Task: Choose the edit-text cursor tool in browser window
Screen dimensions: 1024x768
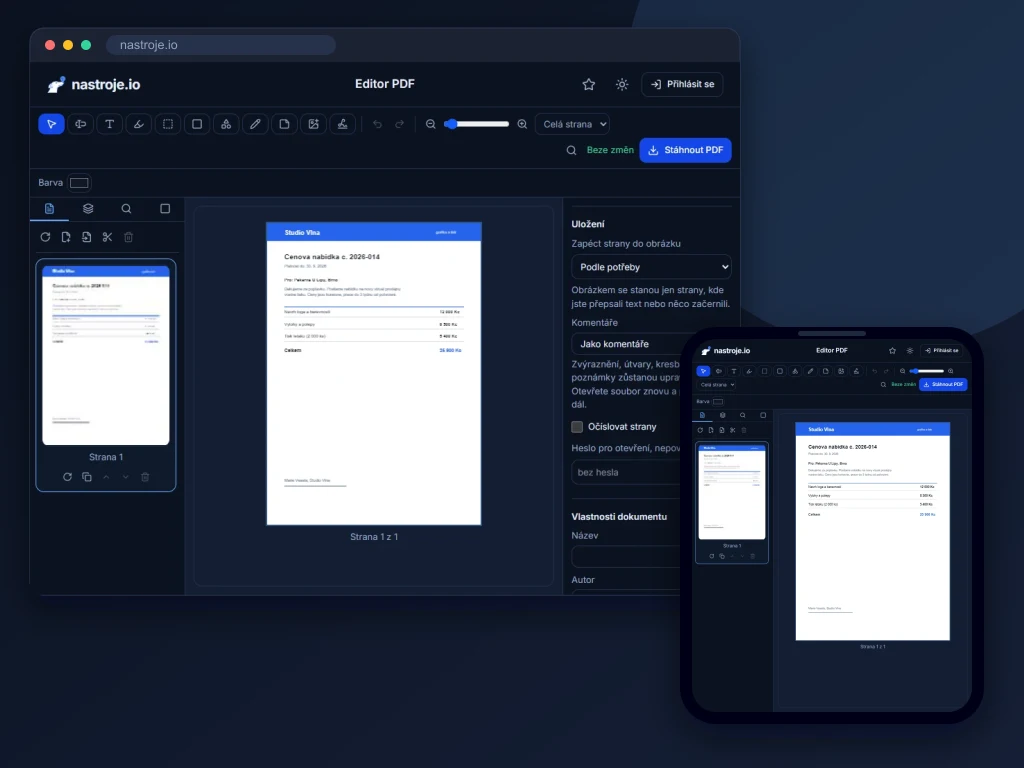Action: [x=80, y=124]
